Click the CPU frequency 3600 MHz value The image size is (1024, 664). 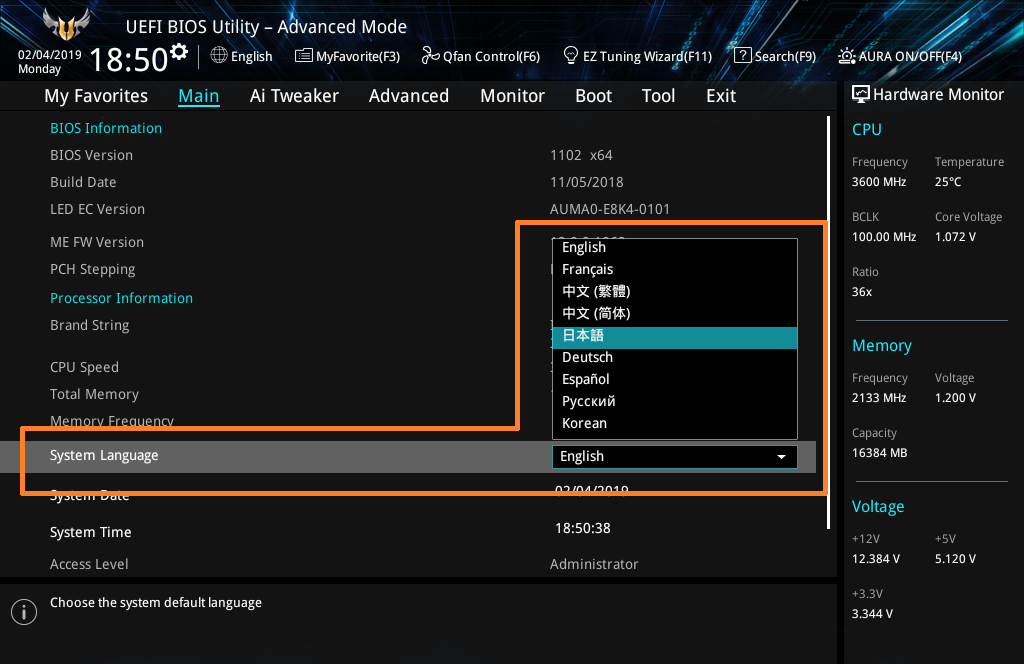(879, 182)
